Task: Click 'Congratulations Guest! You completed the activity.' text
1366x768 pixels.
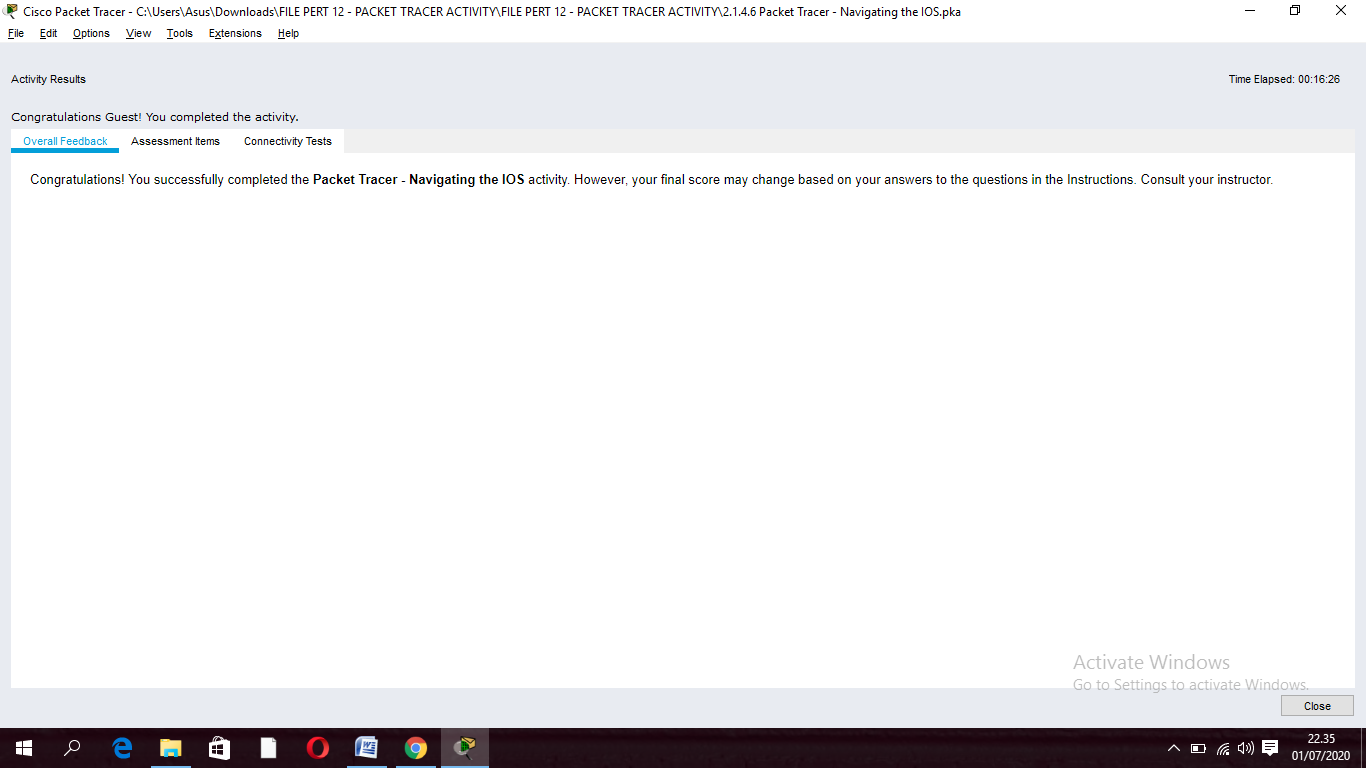Action: coord(155,117)
